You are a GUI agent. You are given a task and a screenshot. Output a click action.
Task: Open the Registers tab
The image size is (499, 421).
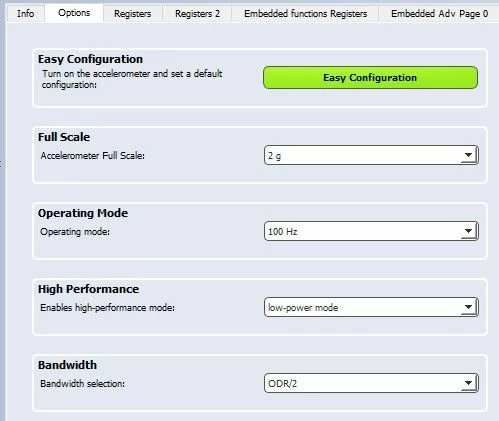click(x=132, y=14)
